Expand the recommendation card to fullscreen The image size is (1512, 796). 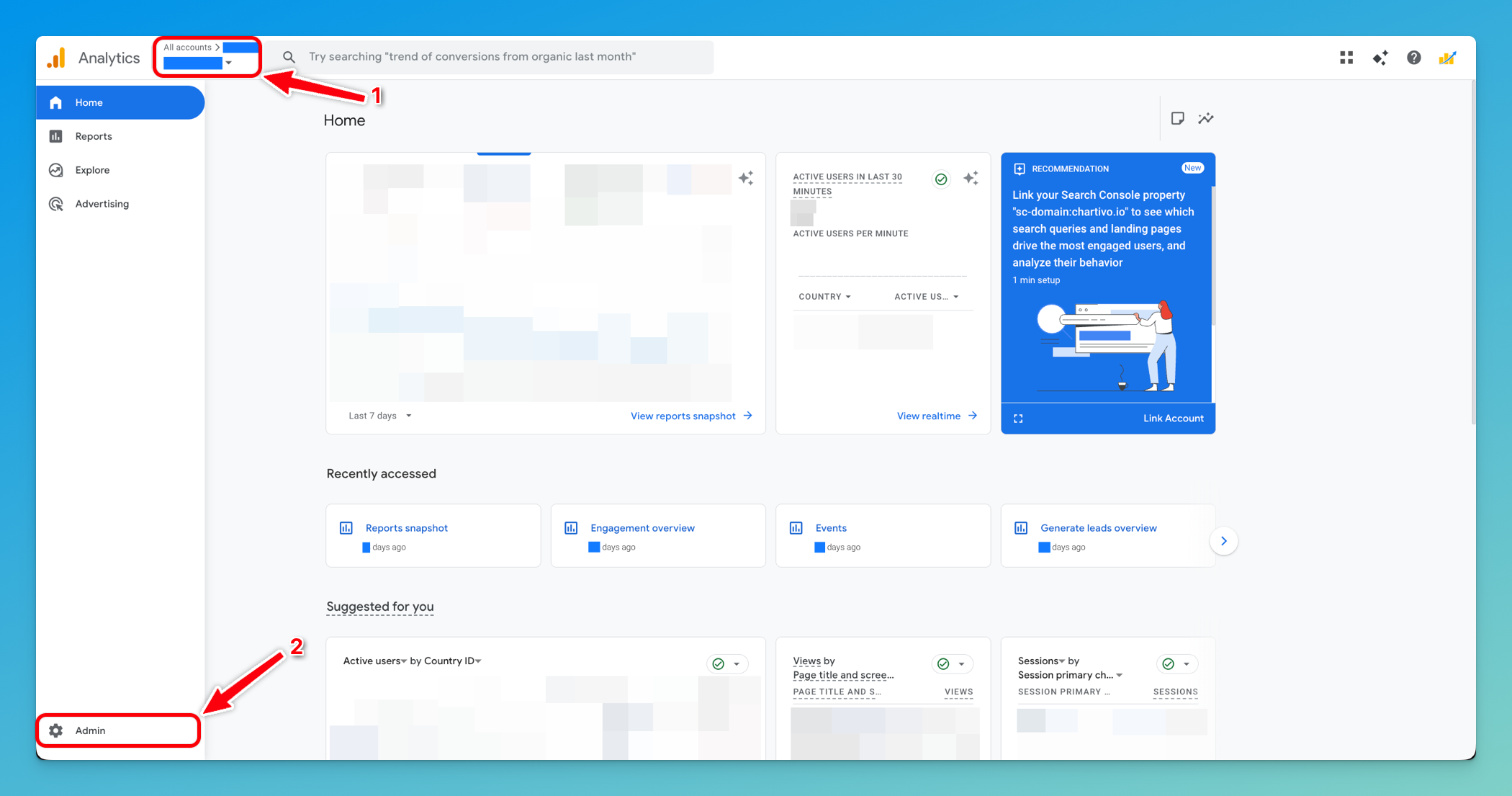coord(1018,418)
